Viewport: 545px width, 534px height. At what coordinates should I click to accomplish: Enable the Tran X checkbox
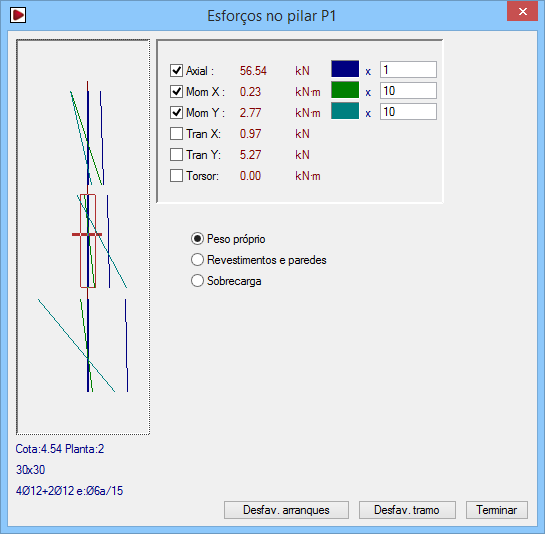pyautogui.click(x=177, y=134)
